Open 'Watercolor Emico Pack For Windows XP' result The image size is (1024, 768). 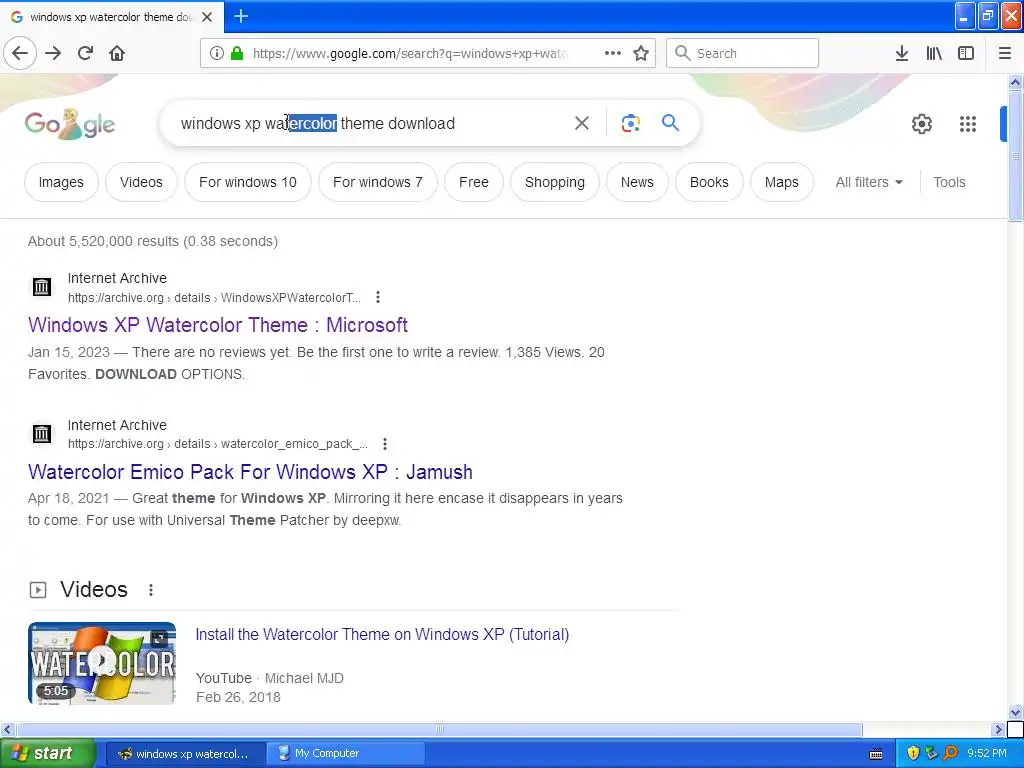[x=250, y=472]
